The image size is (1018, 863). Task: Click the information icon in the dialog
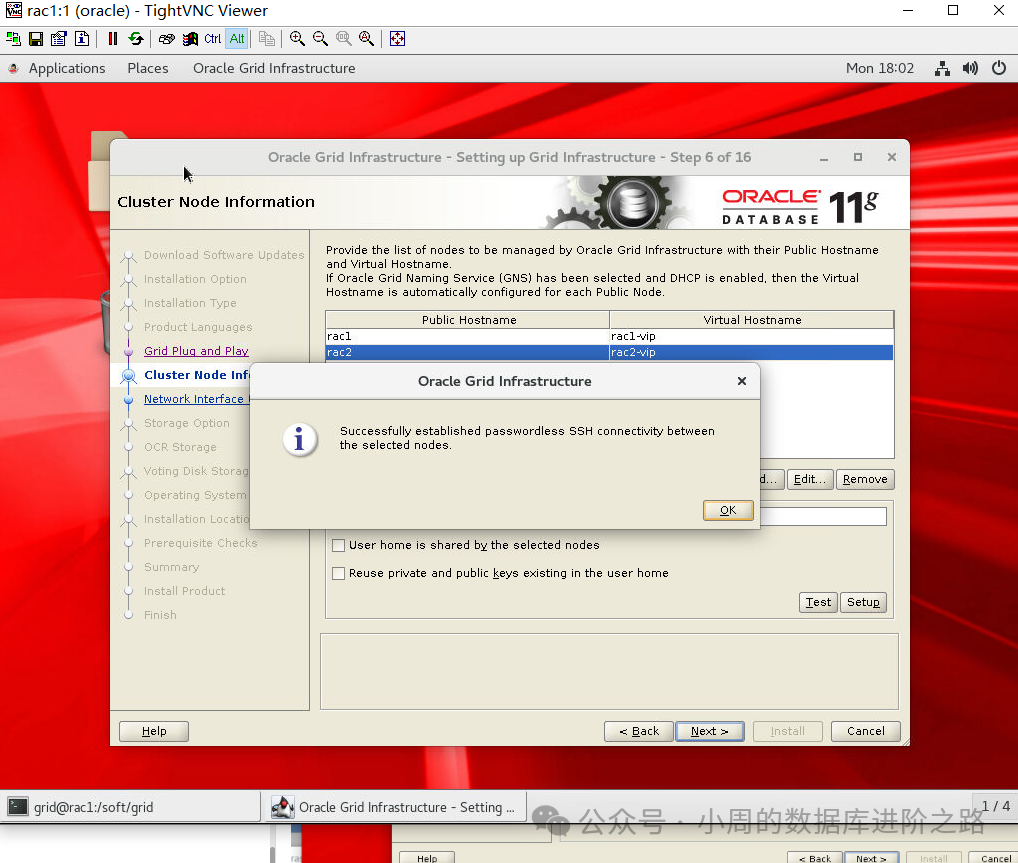(x=299, y=440)
